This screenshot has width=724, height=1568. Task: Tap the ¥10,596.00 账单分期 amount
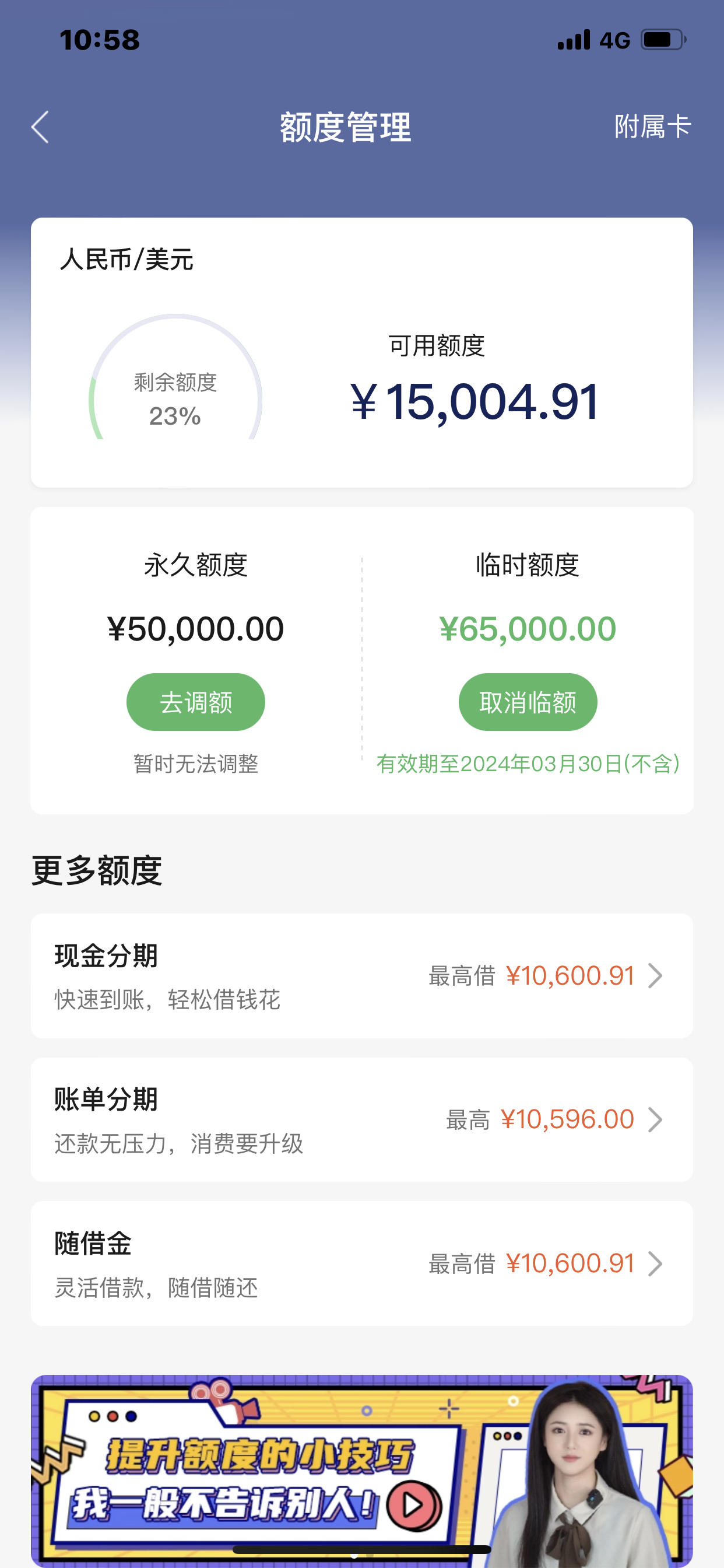click(567, 1119)
